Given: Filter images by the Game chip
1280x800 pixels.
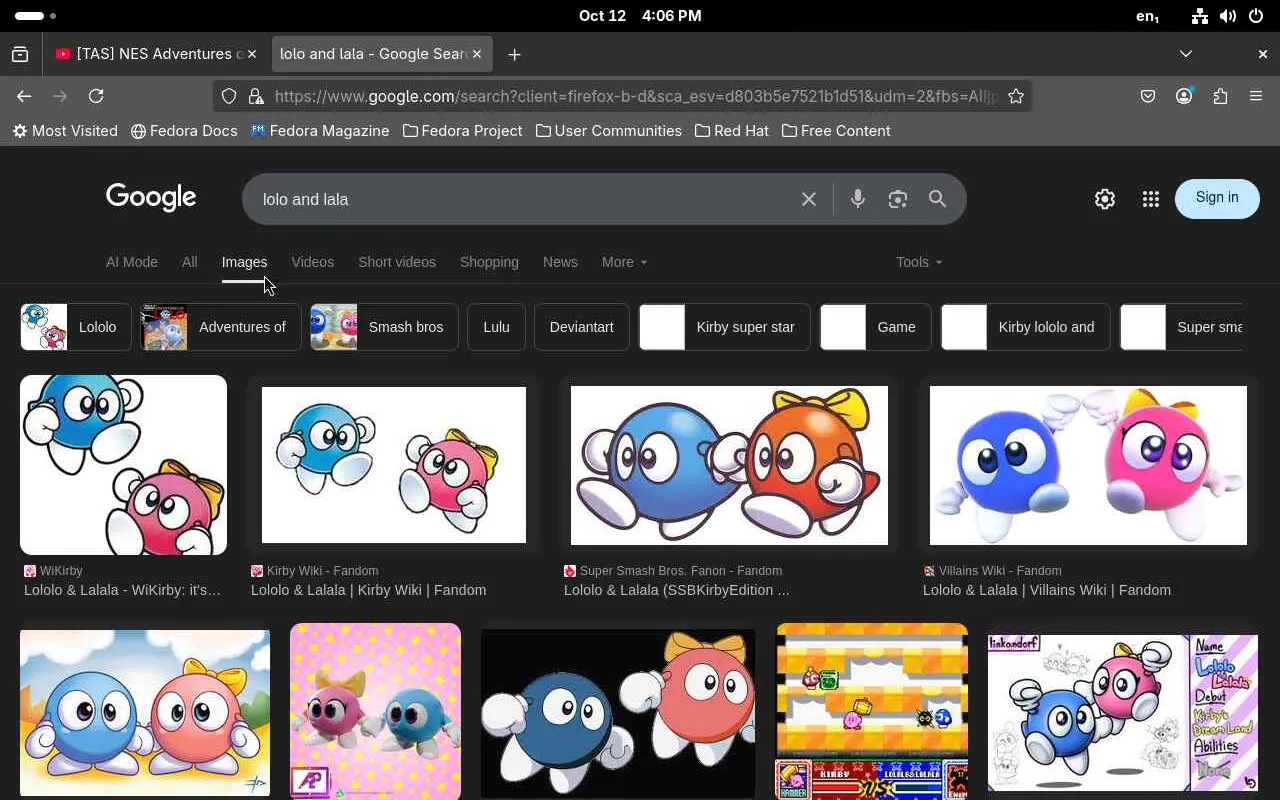Looking at the screenshot, I should click(x=876, y=327).
